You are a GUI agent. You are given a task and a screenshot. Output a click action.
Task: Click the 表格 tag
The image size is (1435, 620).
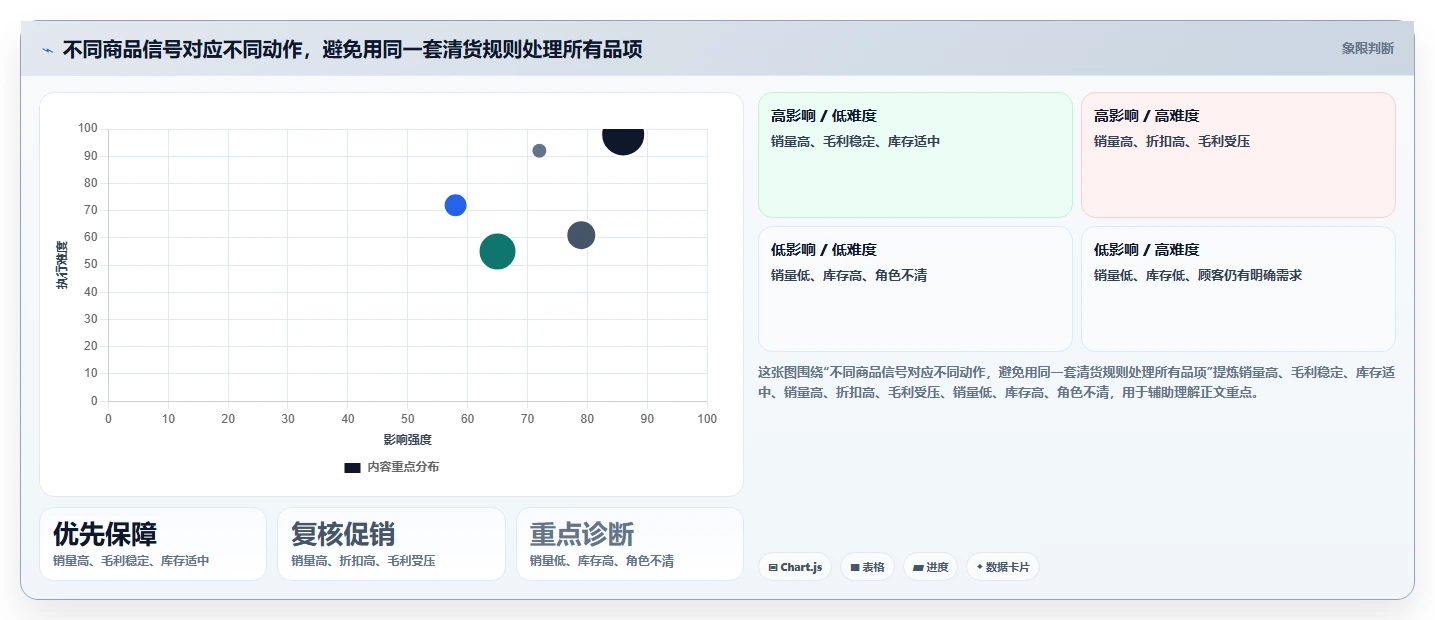pyautogui.click(x=867, y=567)
